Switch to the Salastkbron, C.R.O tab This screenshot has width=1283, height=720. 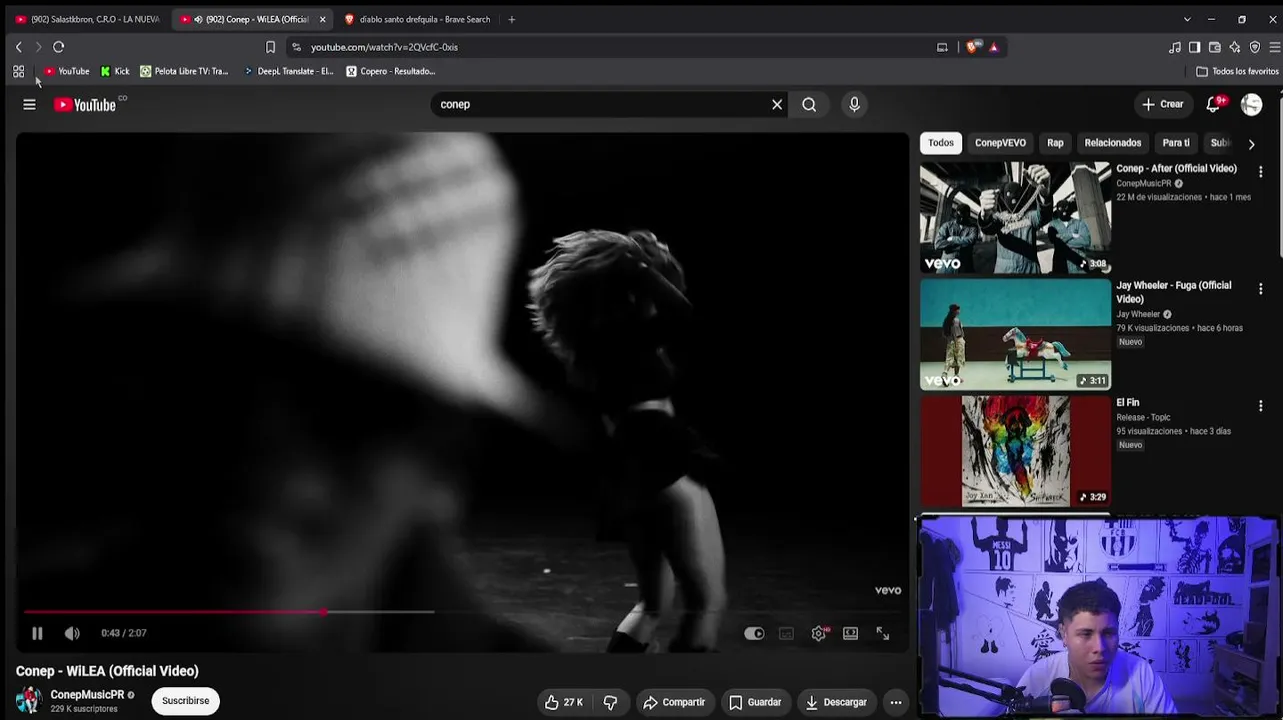point(87,19)
